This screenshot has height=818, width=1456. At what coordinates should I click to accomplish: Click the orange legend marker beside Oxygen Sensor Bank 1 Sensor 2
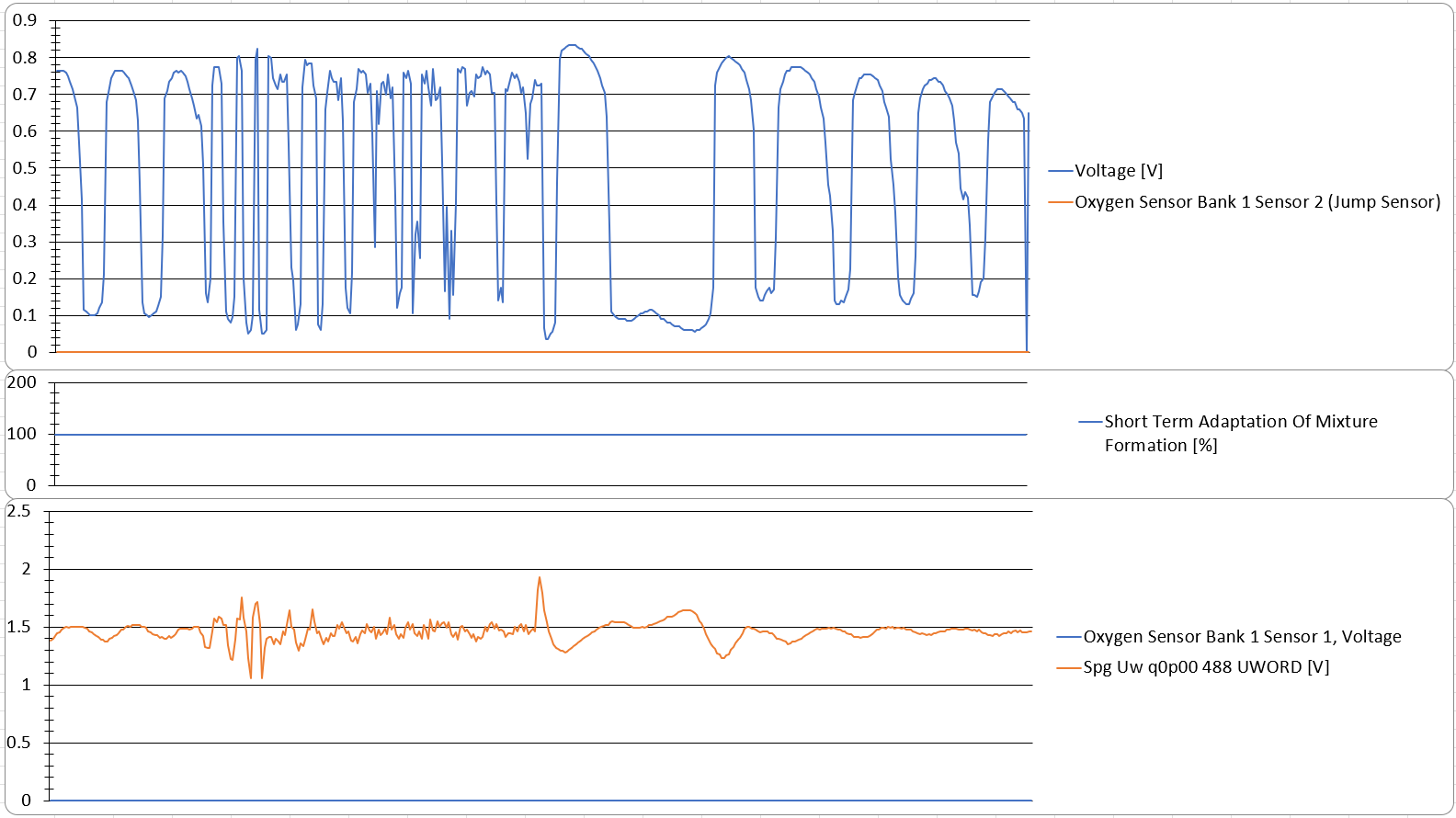coord(1061,202)
